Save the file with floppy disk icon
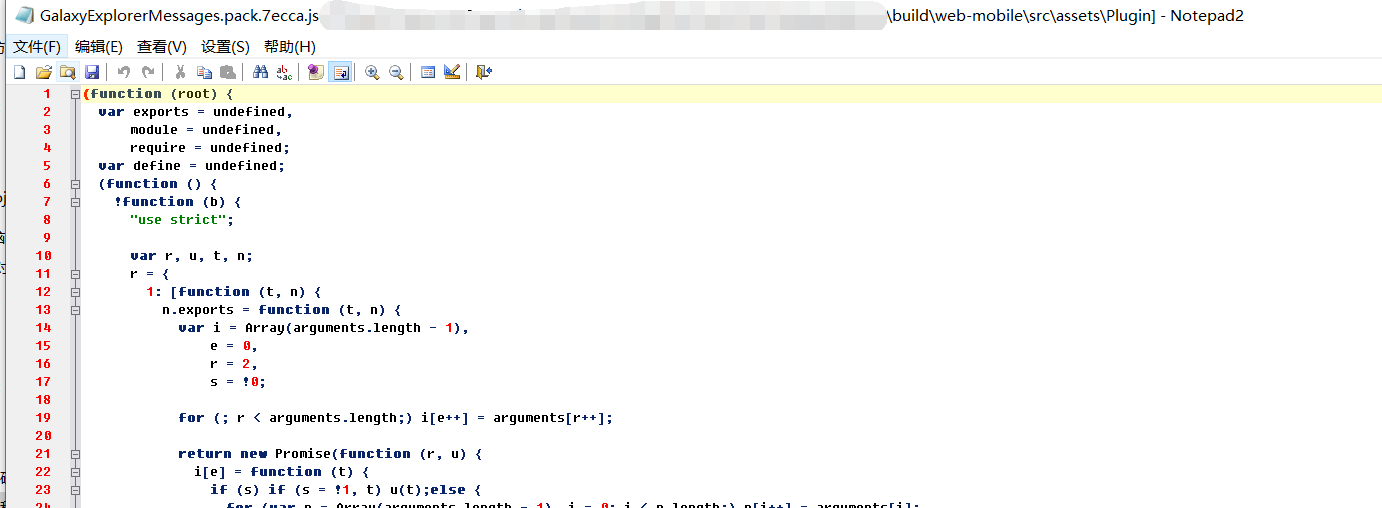This screenshot has width=1382, height=508. [91, 72]
